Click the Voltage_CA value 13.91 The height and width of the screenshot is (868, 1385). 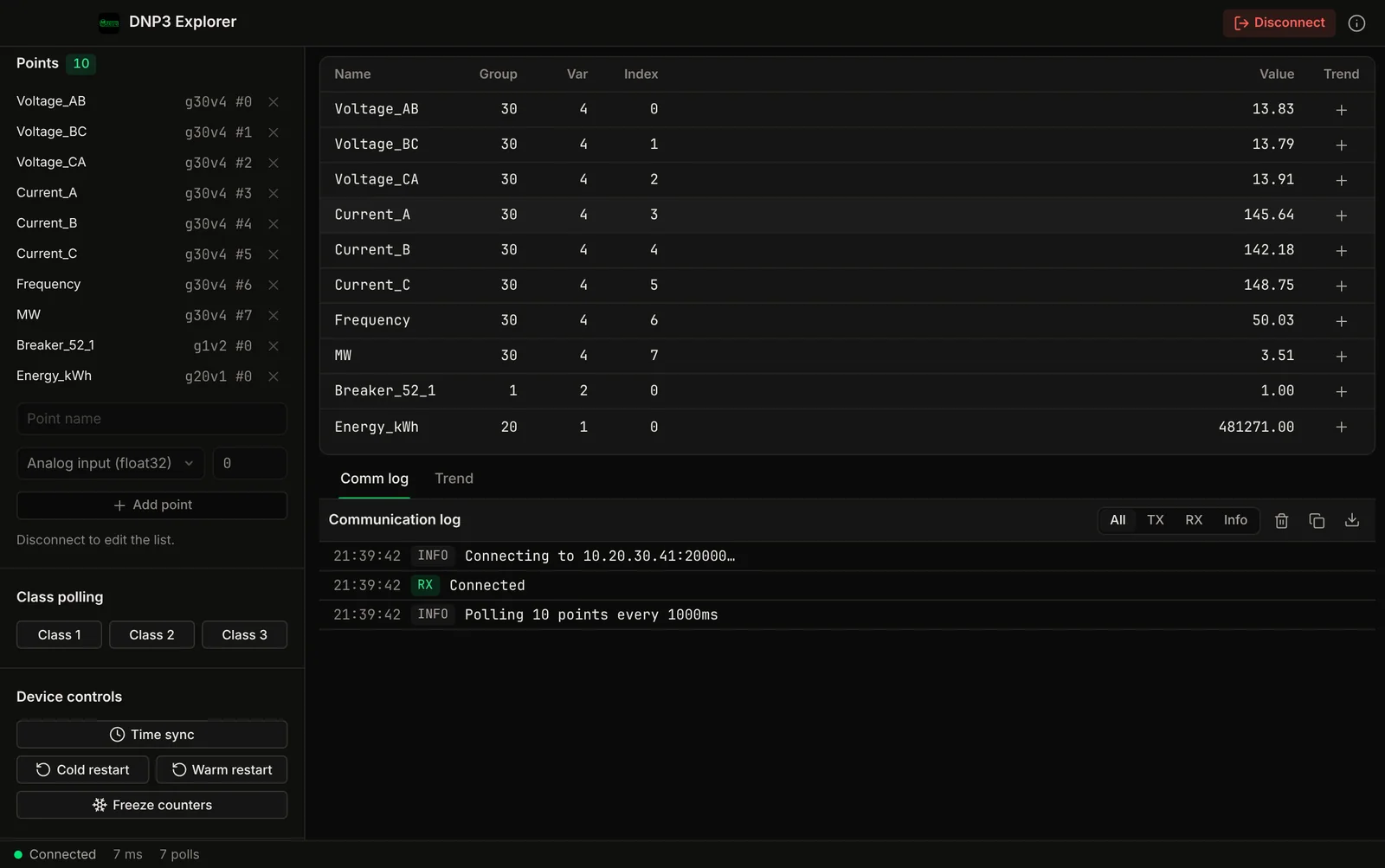pos(1272,179)
